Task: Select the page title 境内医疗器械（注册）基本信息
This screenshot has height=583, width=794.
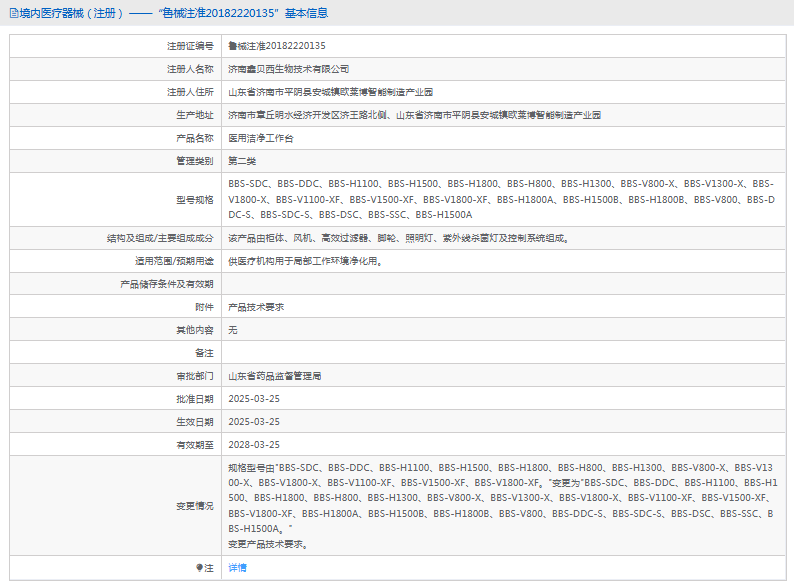Action: 169,13
